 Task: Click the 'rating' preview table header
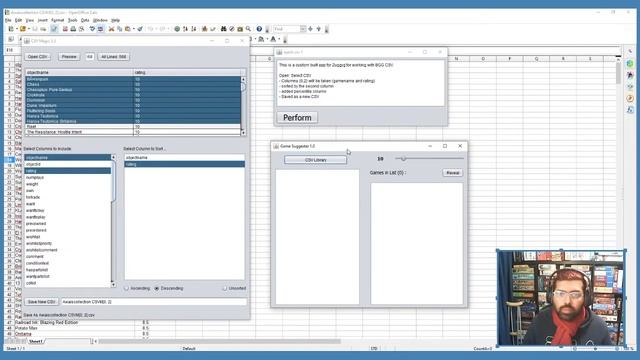click(x=187, y=72)
